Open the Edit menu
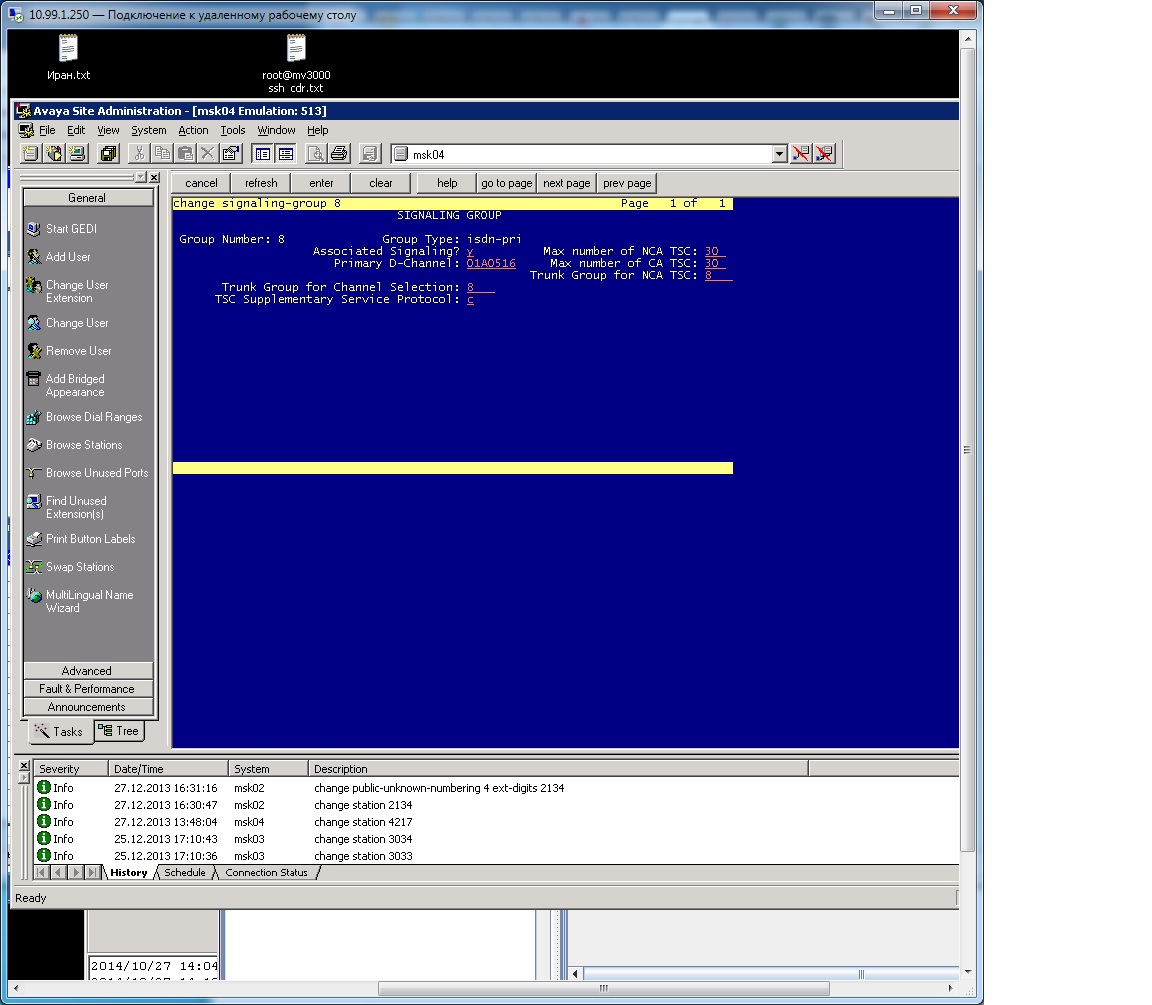 coord(76,130)
